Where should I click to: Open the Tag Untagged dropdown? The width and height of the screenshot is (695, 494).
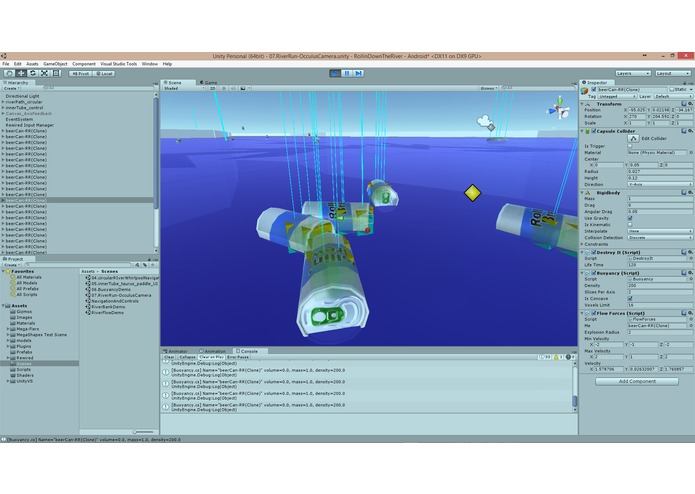pos(617,96)
